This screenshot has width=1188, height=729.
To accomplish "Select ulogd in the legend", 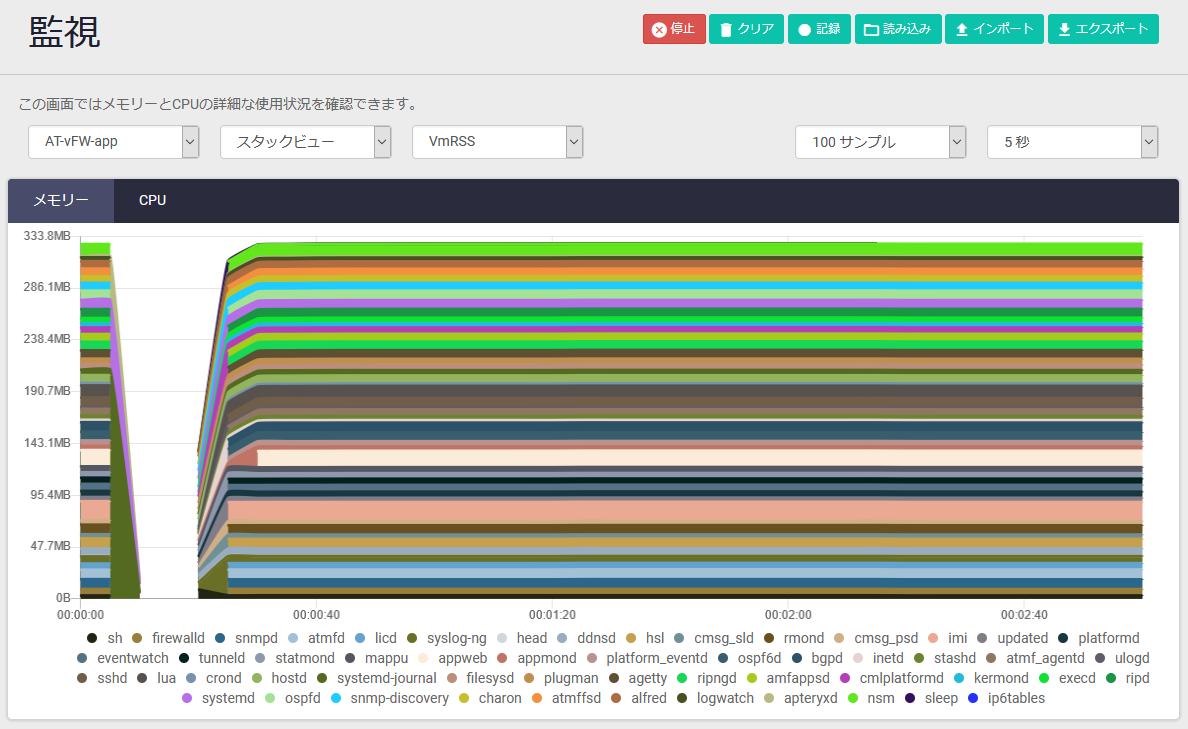I will [x=1122, y=658].
